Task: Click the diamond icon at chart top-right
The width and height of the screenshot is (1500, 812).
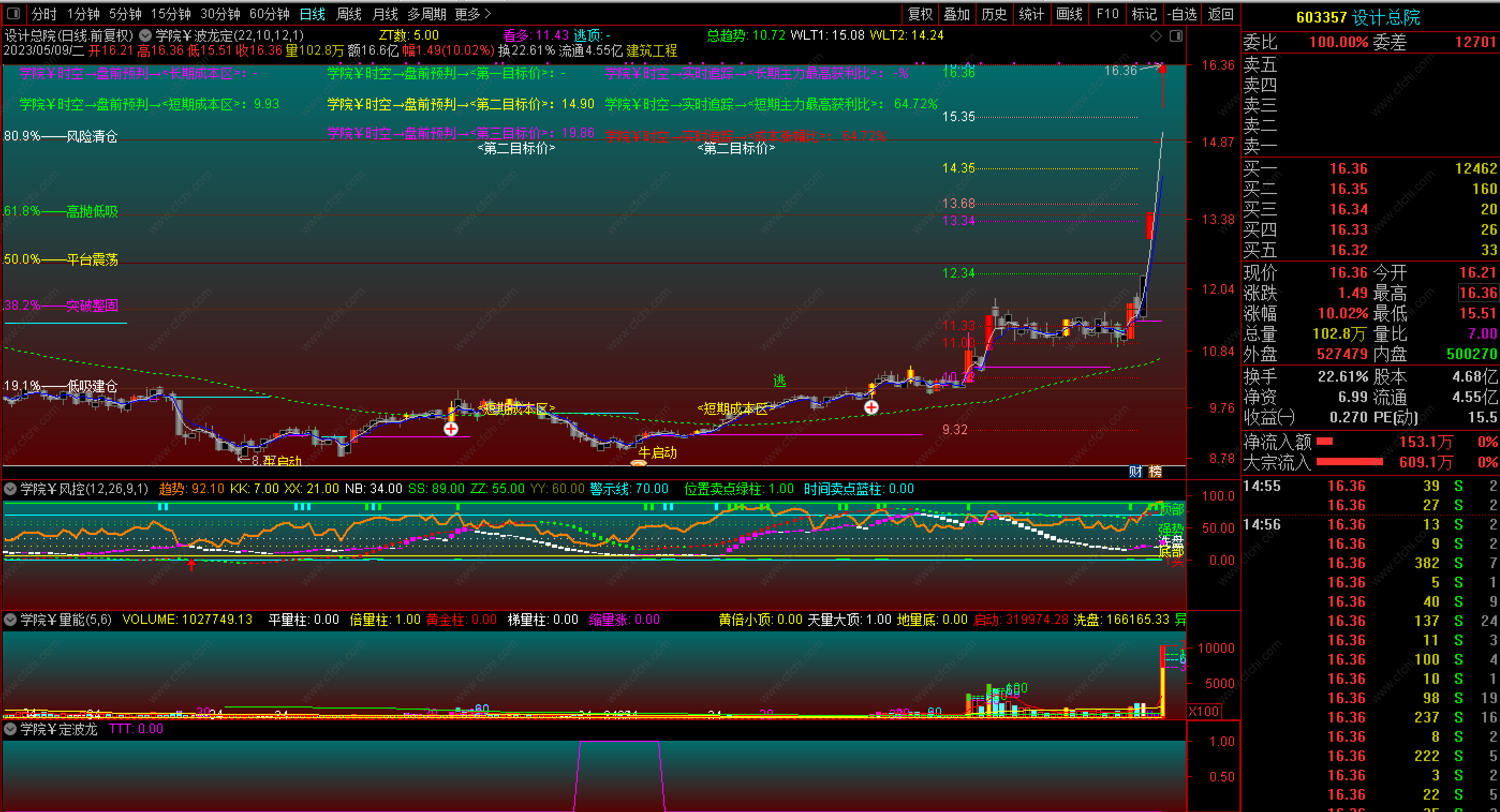Action: [x=1156, y=36]
